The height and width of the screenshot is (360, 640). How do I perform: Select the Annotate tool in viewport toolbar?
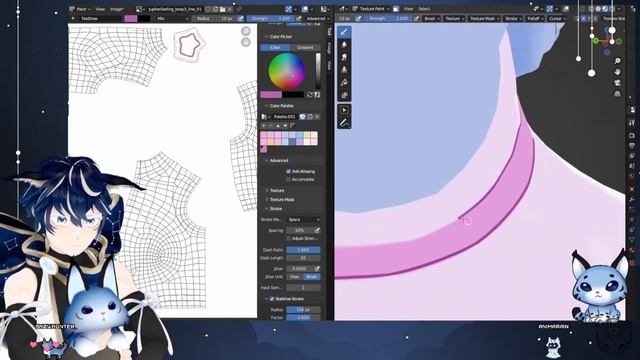point(344,122)
